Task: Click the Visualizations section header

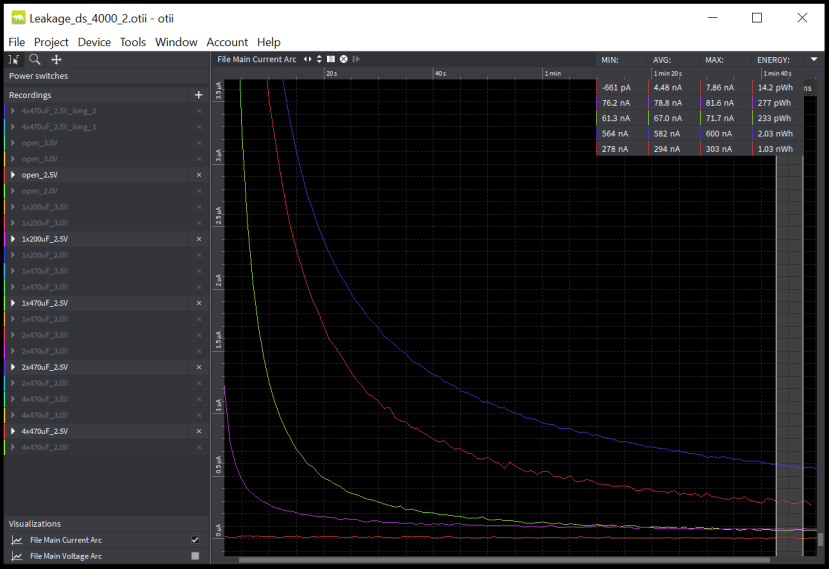Action: (35, 524)
